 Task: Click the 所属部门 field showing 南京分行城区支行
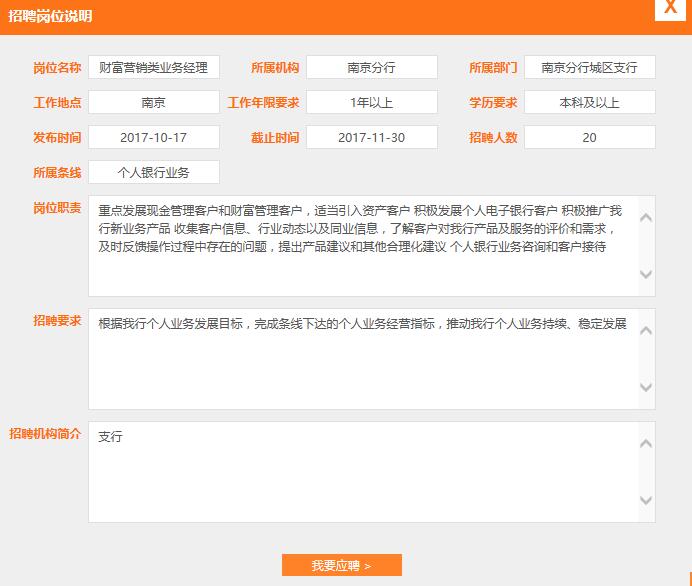click(x=589, y=67)
